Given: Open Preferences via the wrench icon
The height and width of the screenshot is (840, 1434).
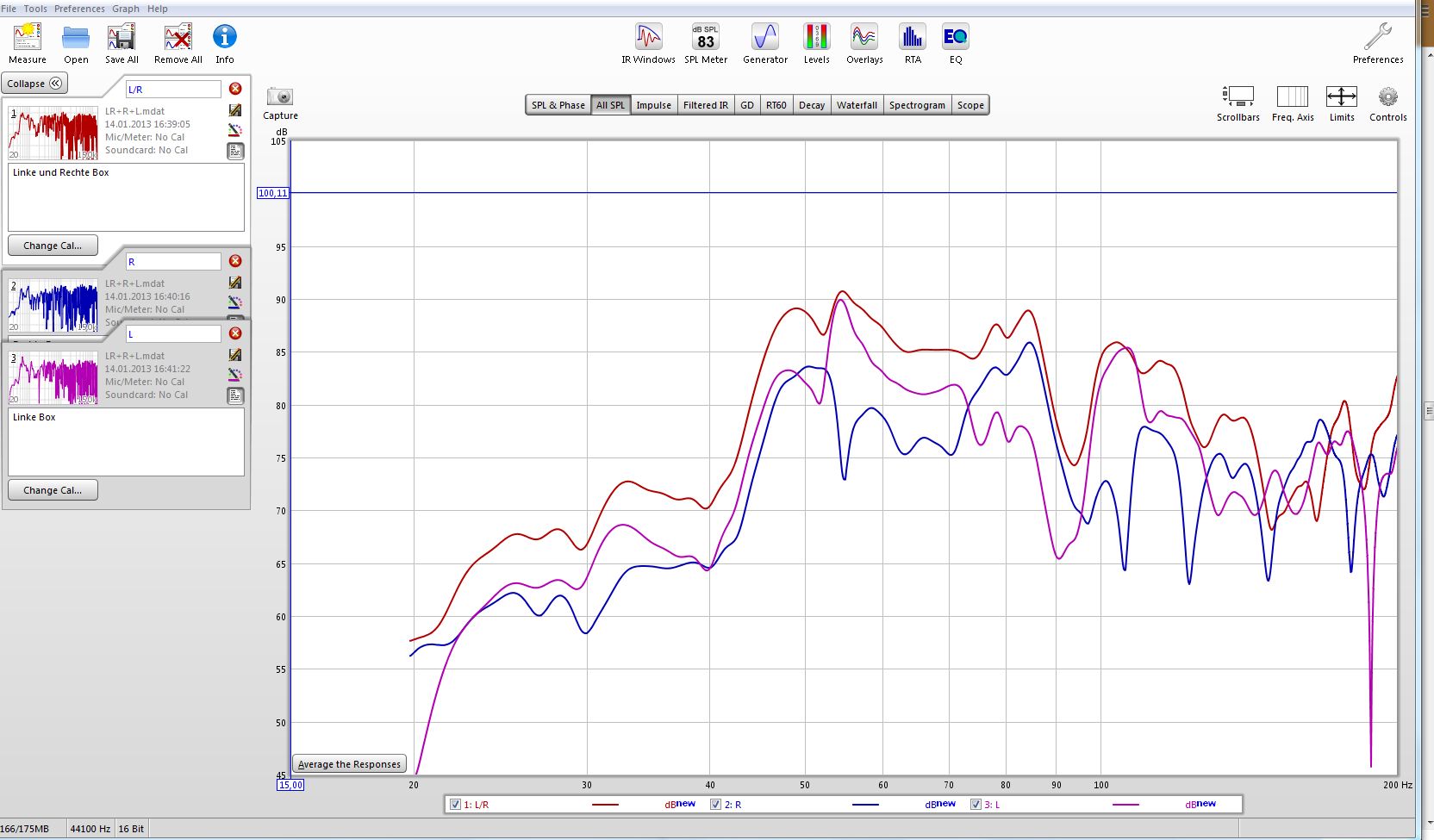Looking at the screenshot, I should tap(1378, 37).
